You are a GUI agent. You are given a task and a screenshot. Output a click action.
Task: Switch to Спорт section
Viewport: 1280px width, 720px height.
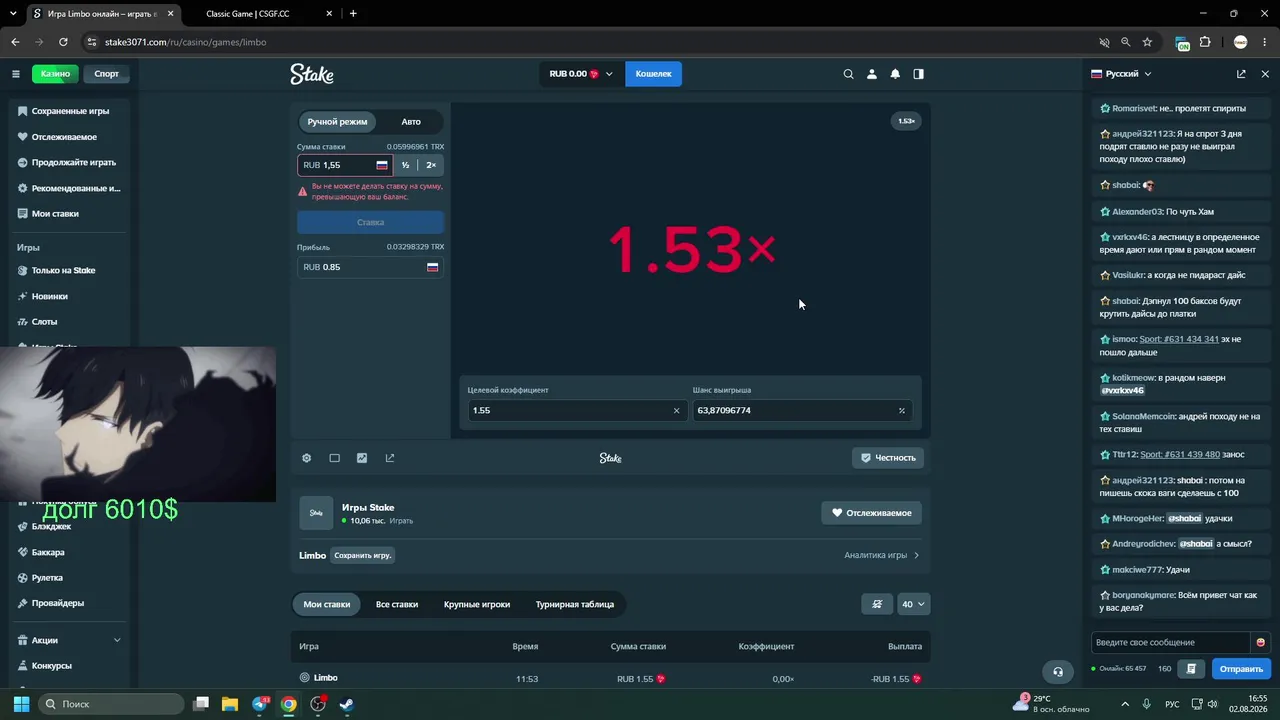pyautogui.click(x=106, y=74)
